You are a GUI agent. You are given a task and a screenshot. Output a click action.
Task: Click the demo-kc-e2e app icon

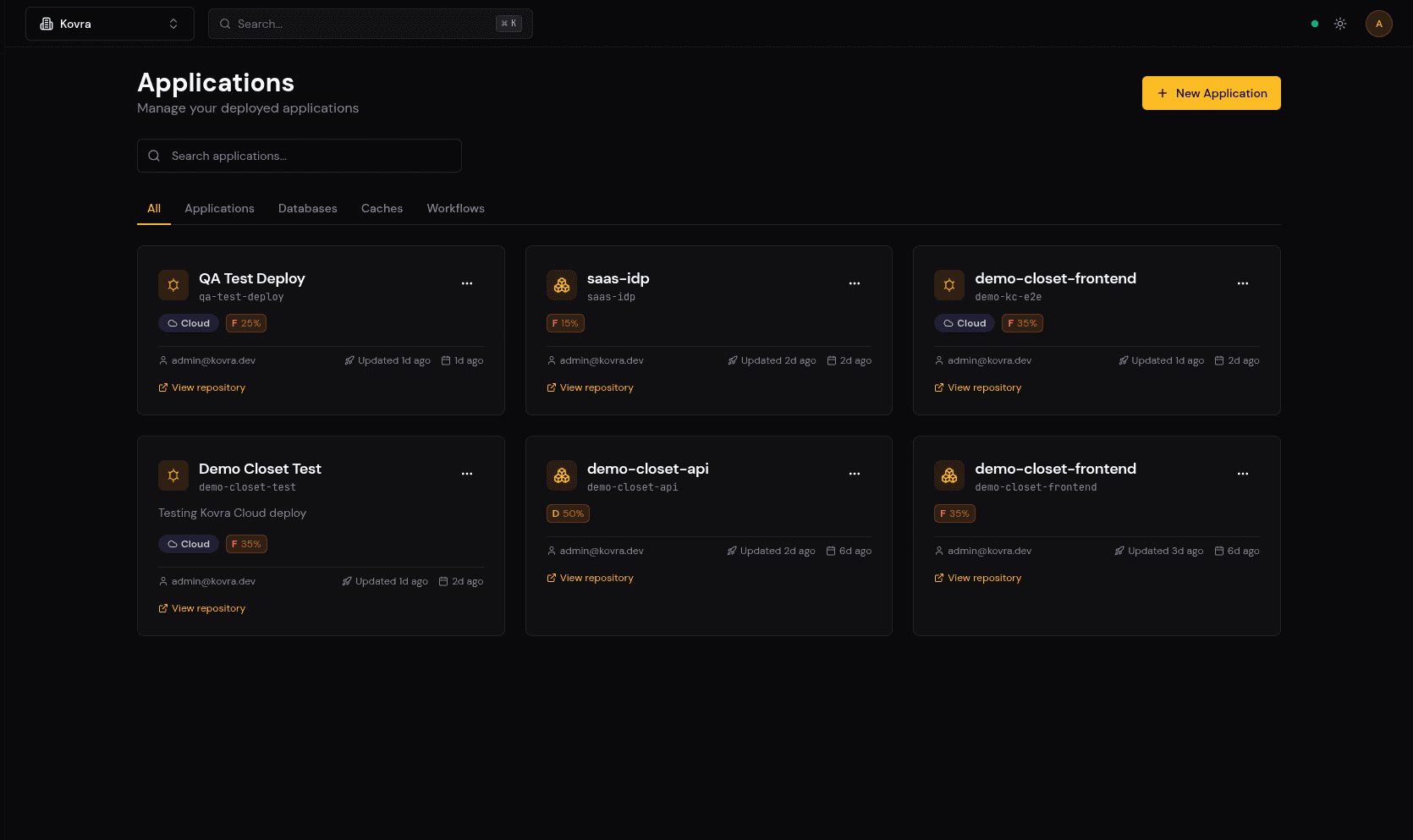tap(949, 285)
